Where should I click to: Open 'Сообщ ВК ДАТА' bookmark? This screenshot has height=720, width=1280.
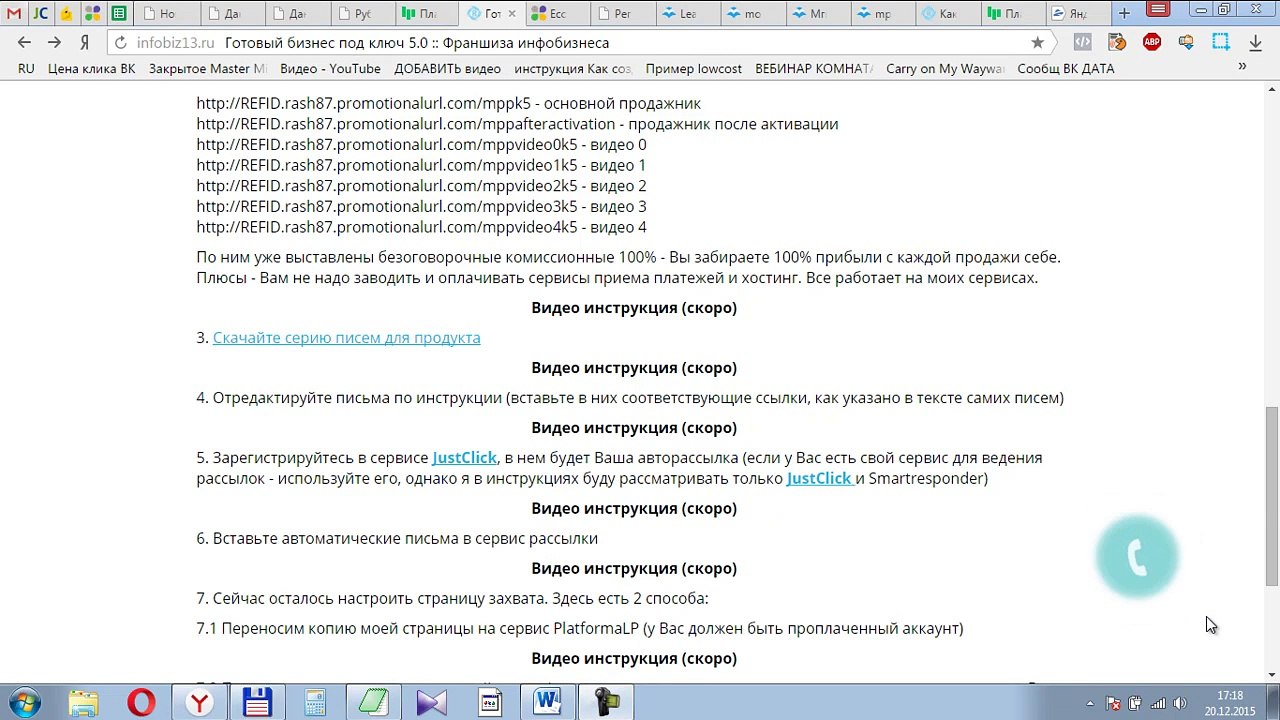point(1065,69)
